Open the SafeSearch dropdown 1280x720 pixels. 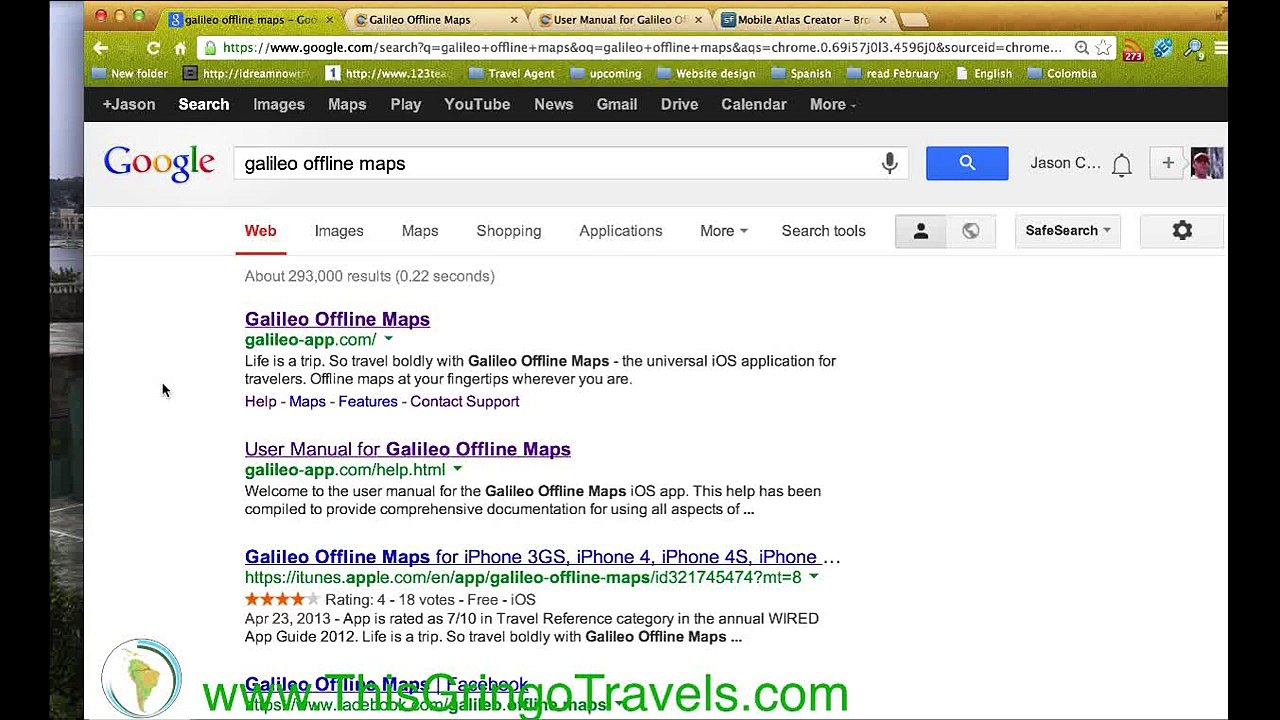(x=1067, y=231)
